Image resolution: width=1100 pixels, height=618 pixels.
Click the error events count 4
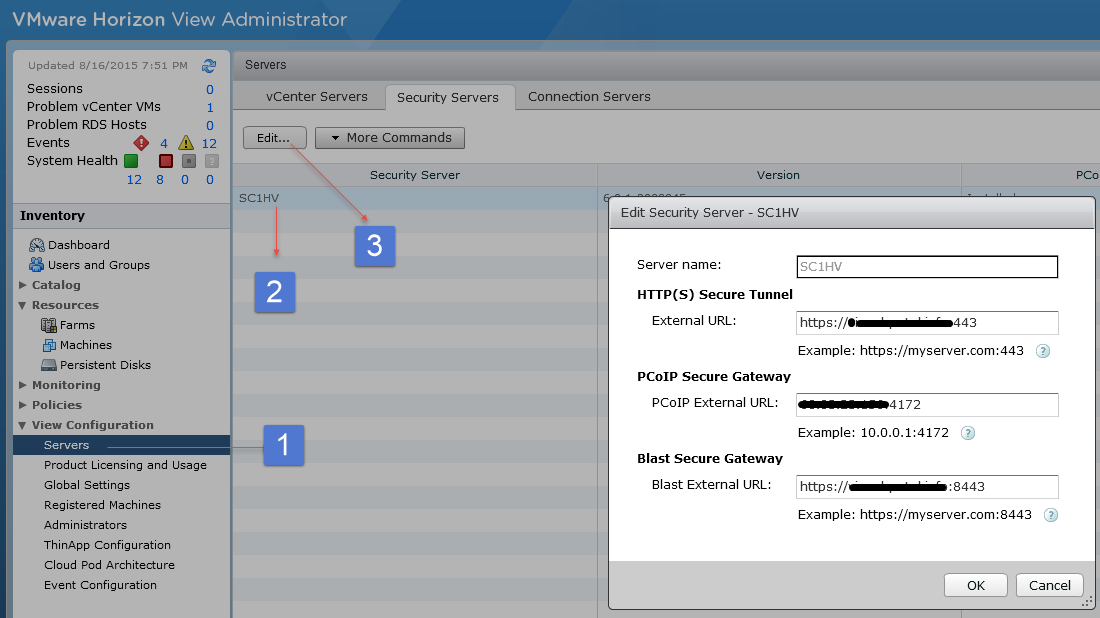[x=163, y=143]
